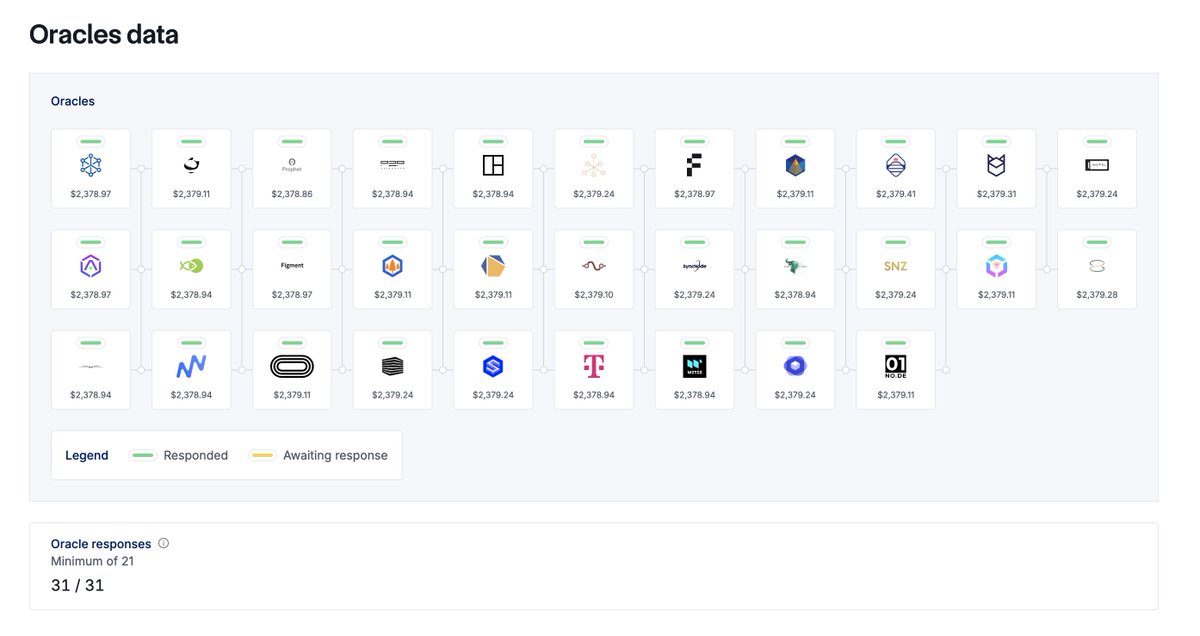This screenshot has height=636, width=1200.
Task: Click the "Oracles" section label
Action: tap(73, 101)
